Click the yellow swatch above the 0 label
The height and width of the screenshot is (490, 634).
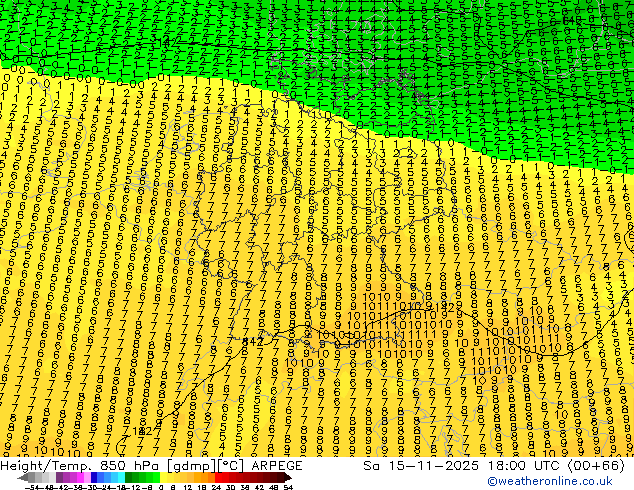[163, 477]
